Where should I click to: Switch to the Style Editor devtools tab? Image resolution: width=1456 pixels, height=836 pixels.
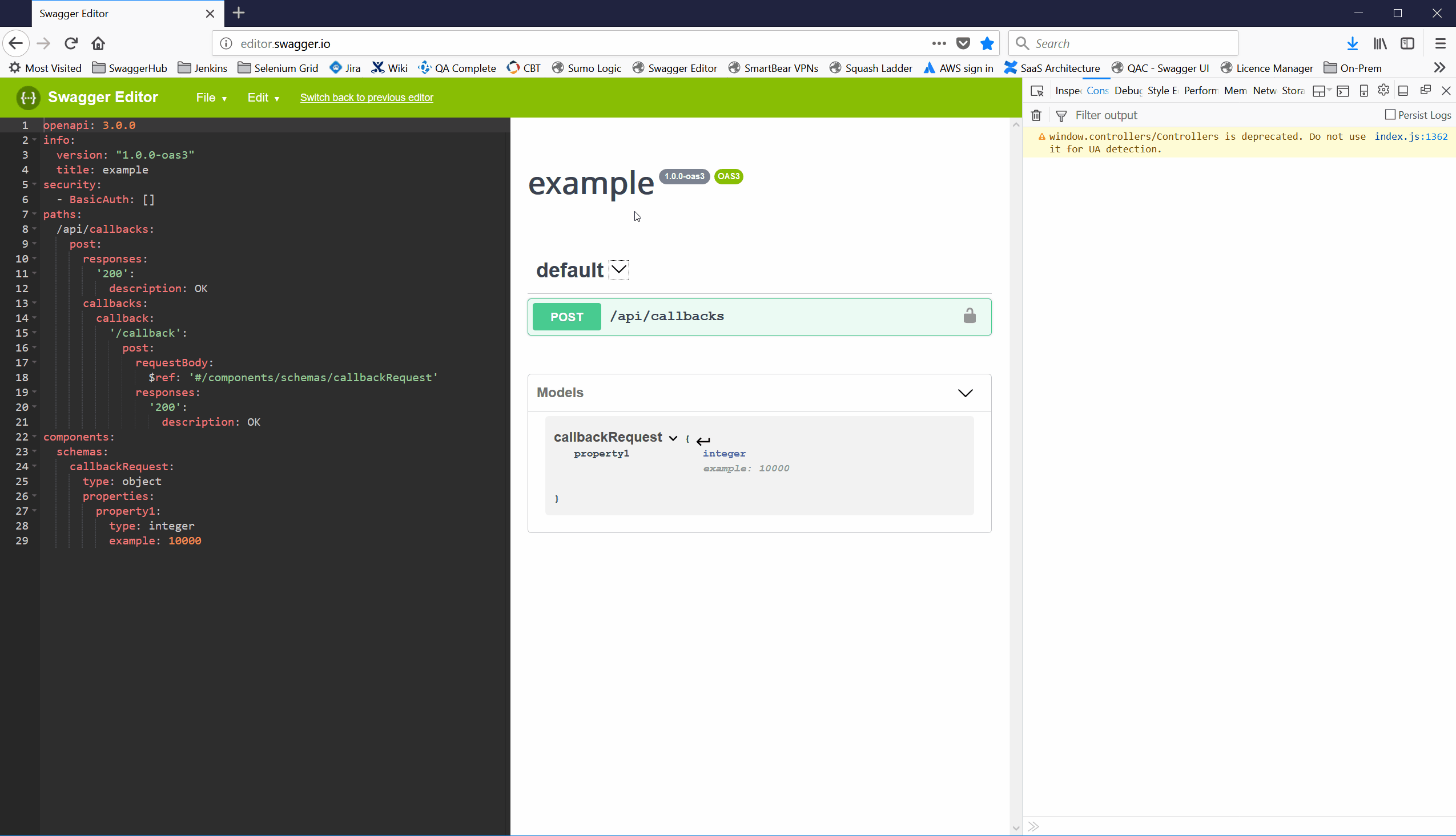(x=1163, y=91)
